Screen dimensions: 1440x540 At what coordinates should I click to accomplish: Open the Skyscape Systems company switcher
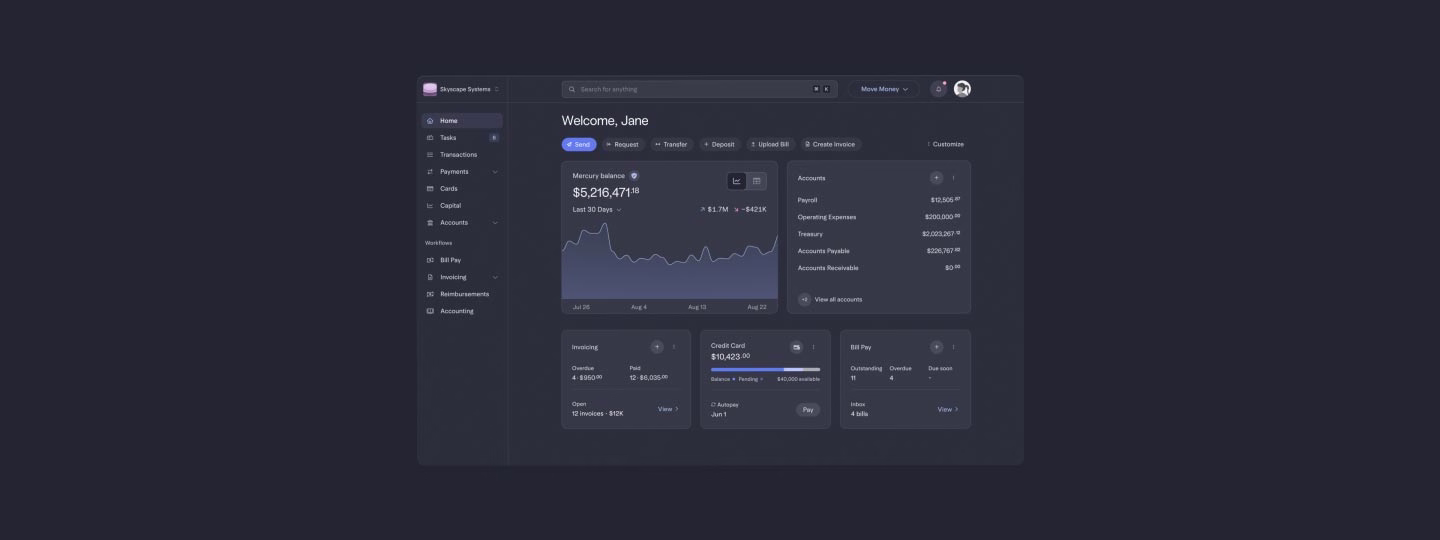coord(462,89)
